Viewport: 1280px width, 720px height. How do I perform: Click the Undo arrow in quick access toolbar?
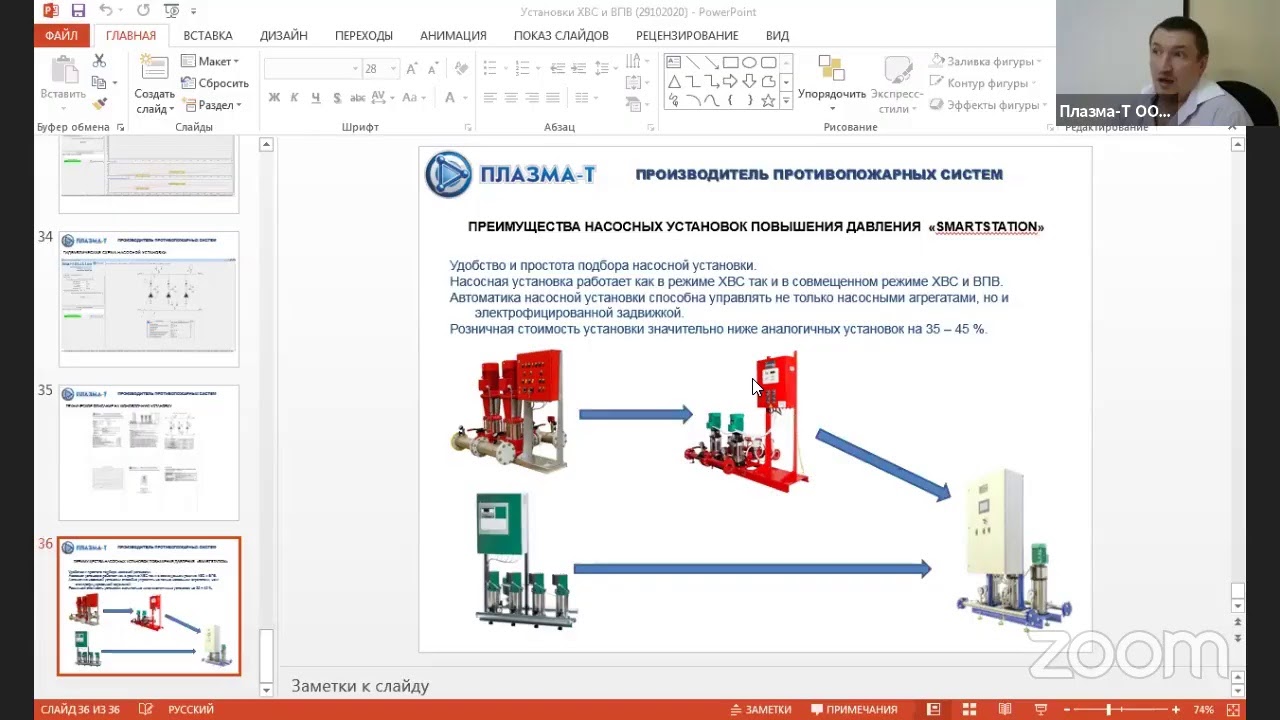pos(106,11)
